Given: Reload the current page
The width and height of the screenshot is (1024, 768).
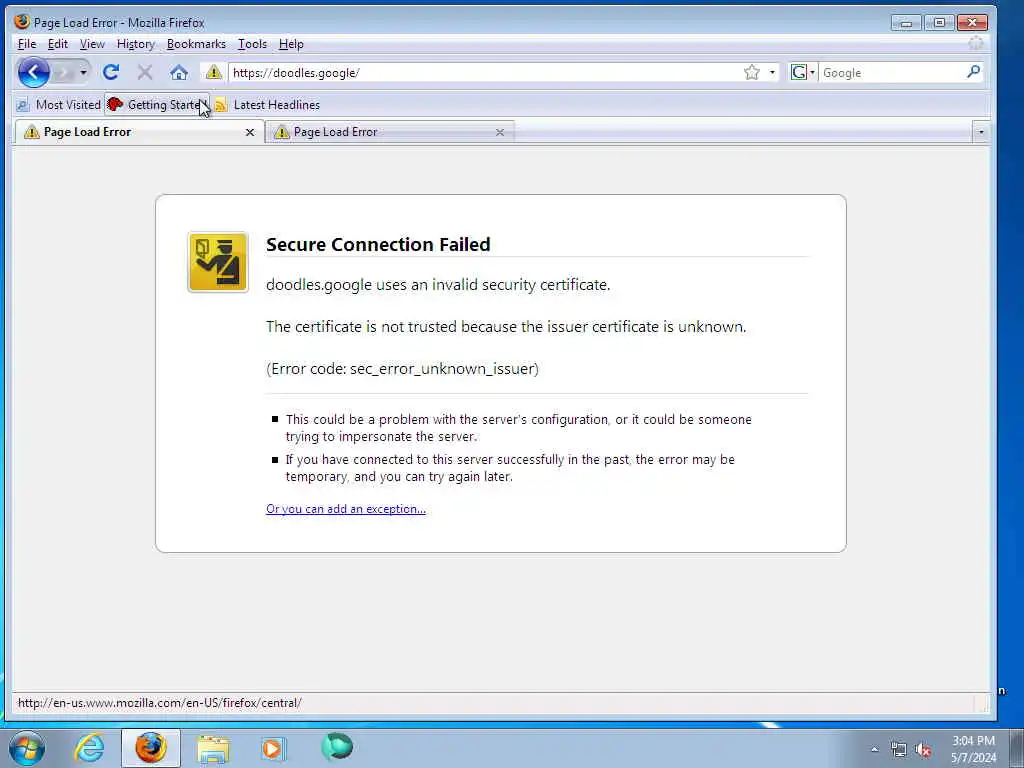Looking at the screenshot, I should 111,72.
